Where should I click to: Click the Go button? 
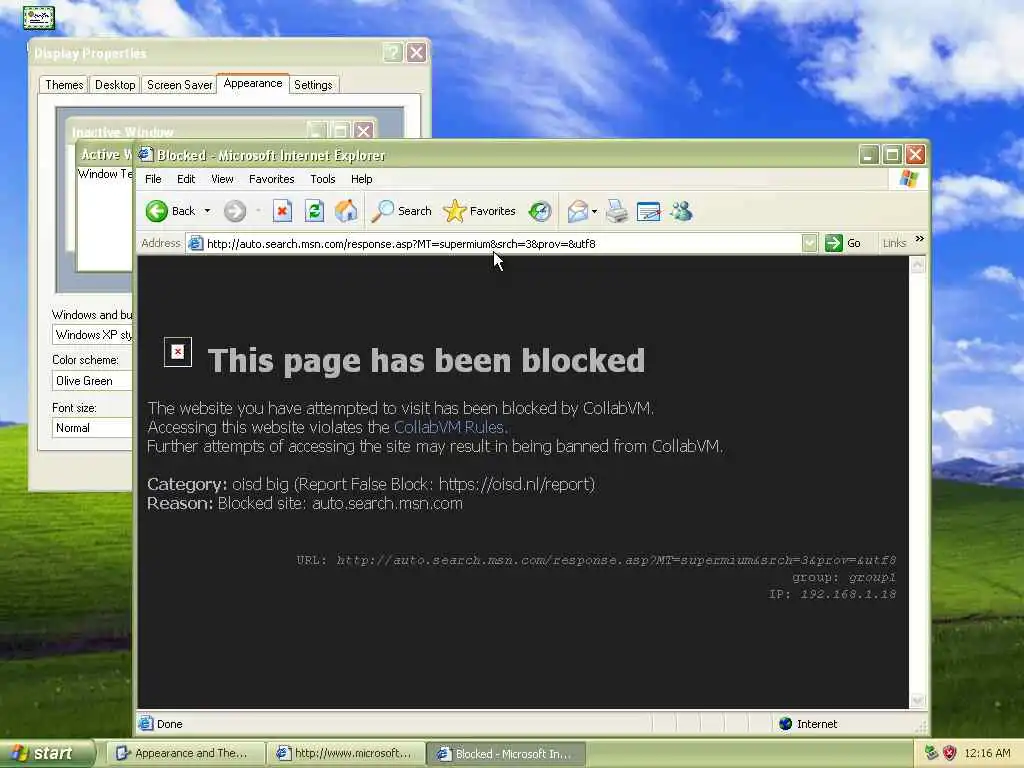[844, 243]
